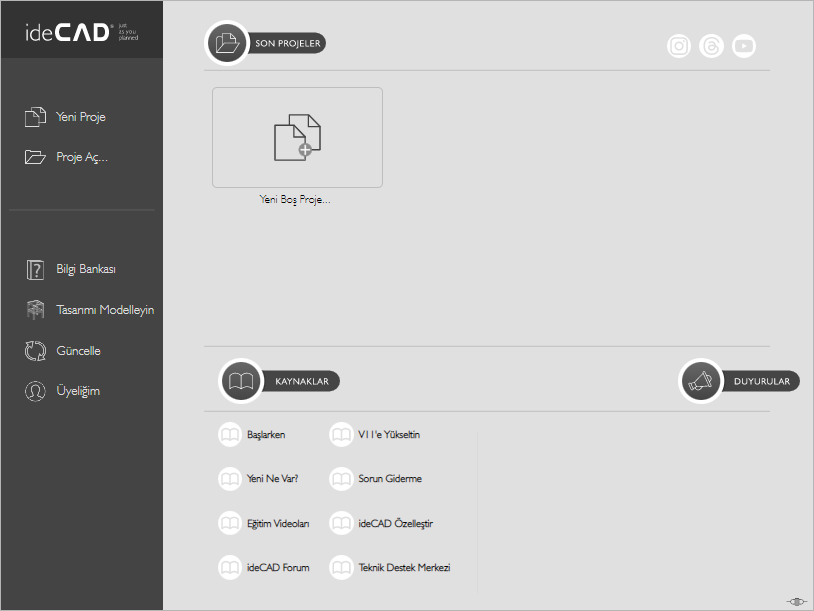
Task: Open Üyeliğim in the sidebar
Action: click(x=78, y=391)
